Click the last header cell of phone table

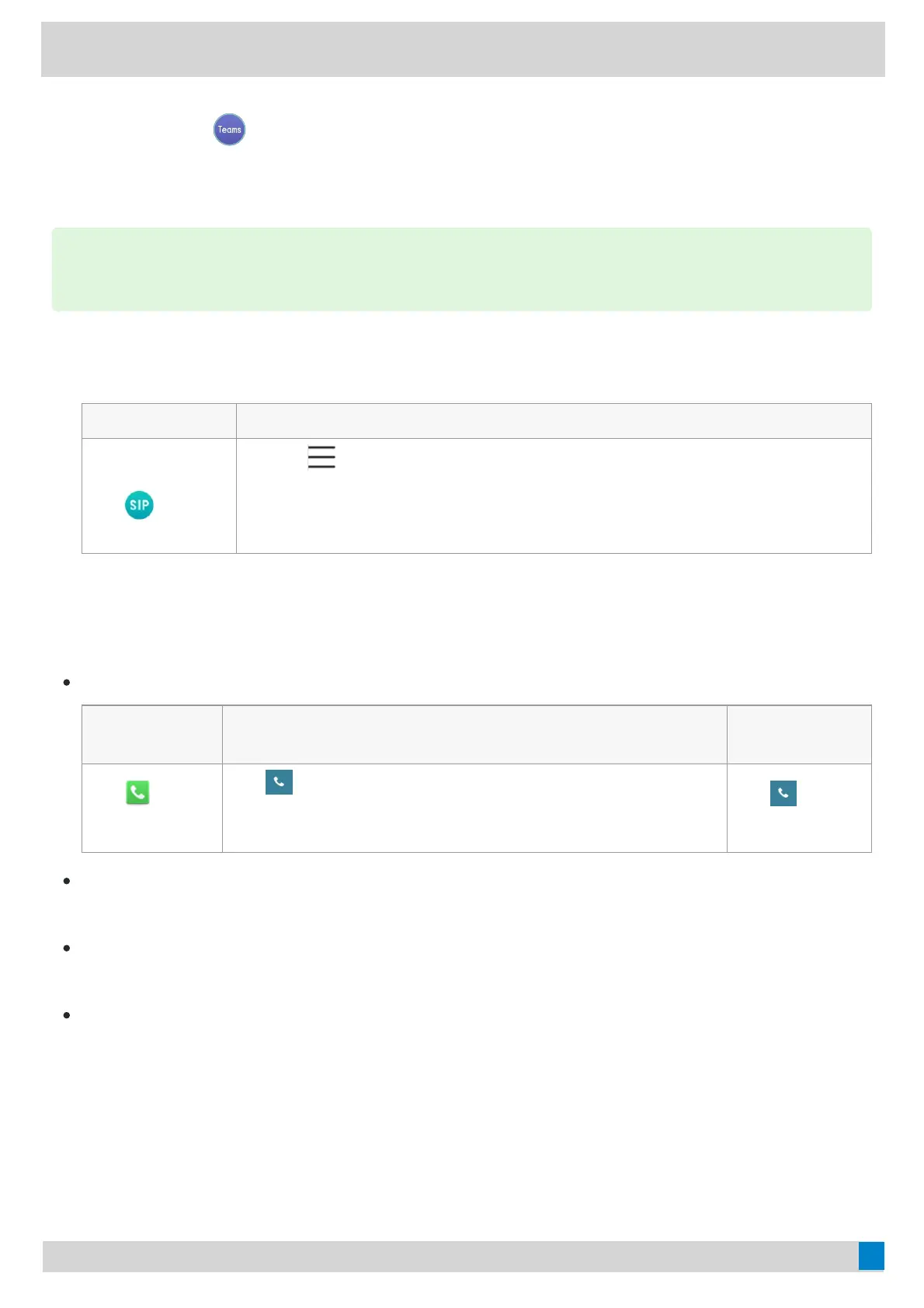799,735
